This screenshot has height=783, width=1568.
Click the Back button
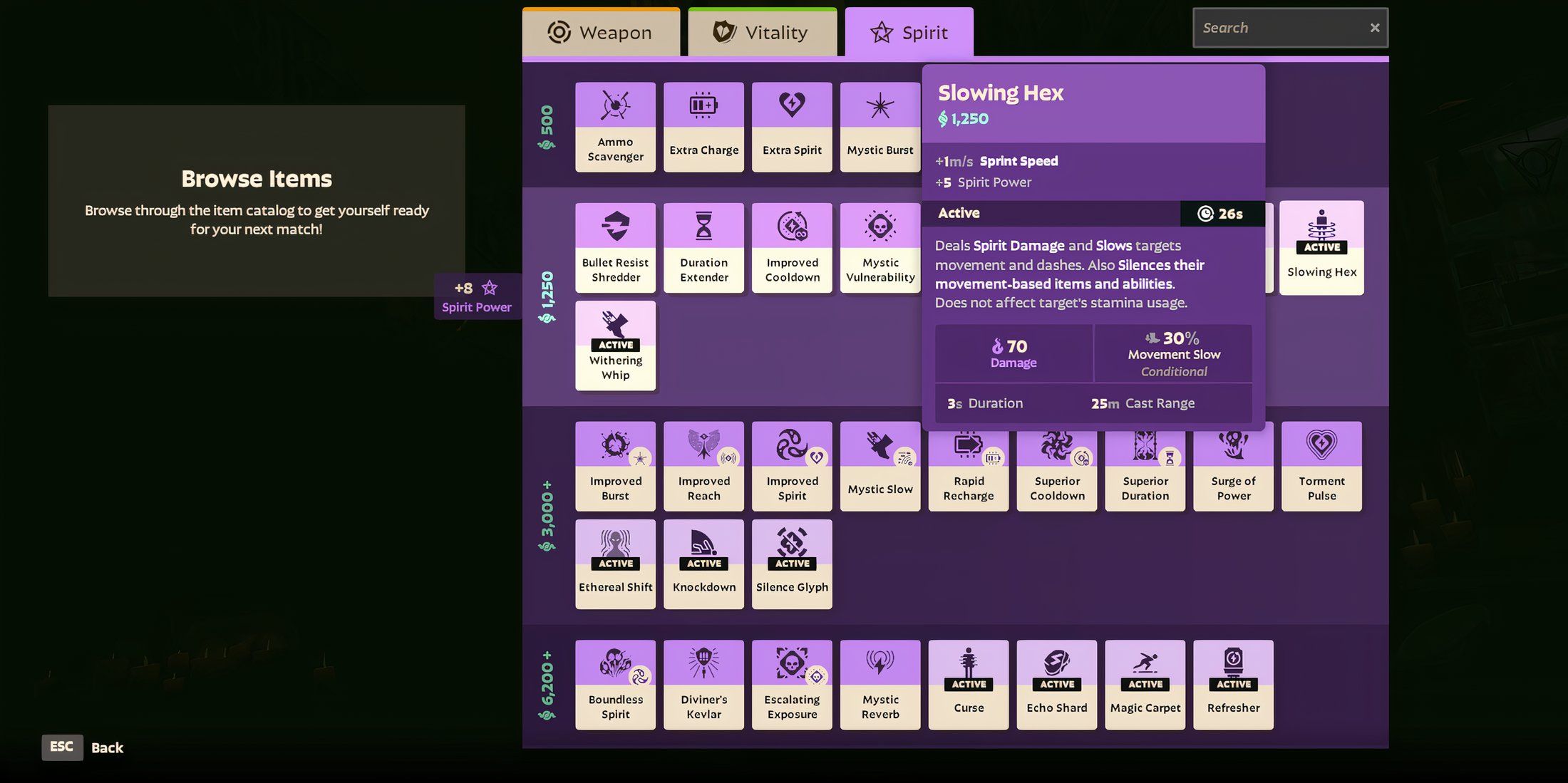coord(107,747)
